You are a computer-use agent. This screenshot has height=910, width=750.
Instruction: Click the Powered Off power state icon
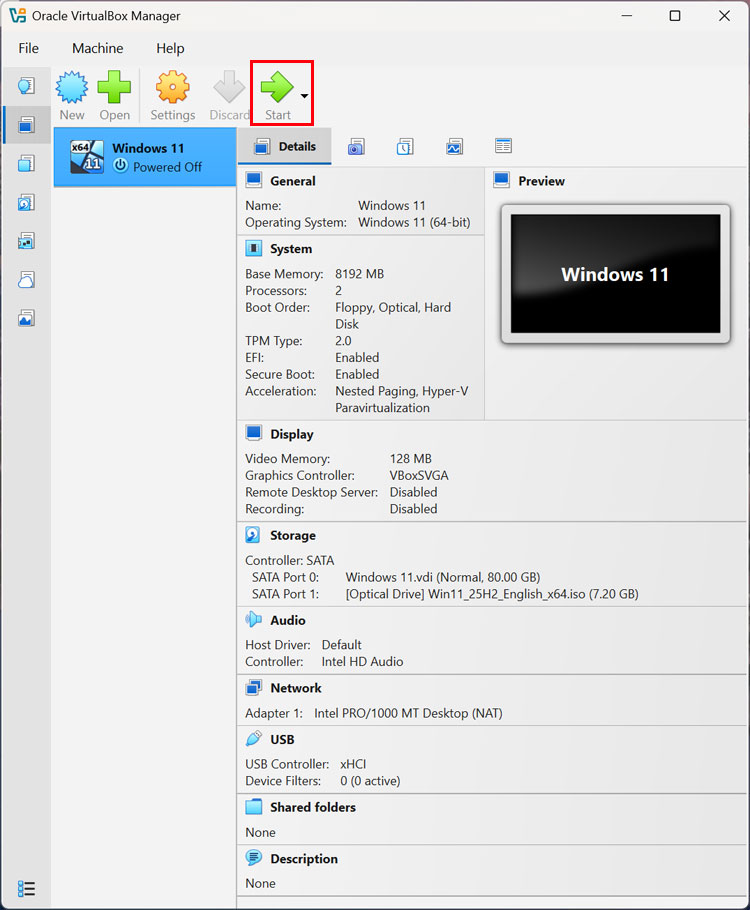[x=120, y=166]
